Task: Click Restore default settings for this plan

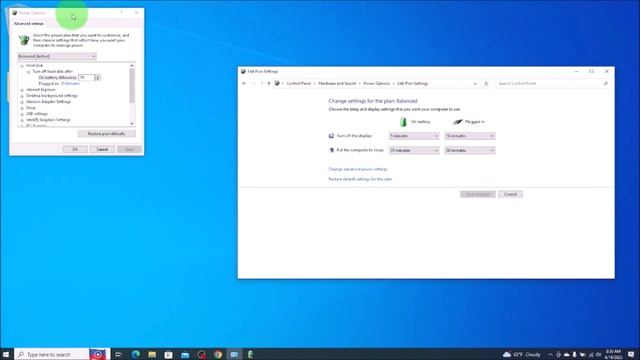Action: [x=360, y=179]
